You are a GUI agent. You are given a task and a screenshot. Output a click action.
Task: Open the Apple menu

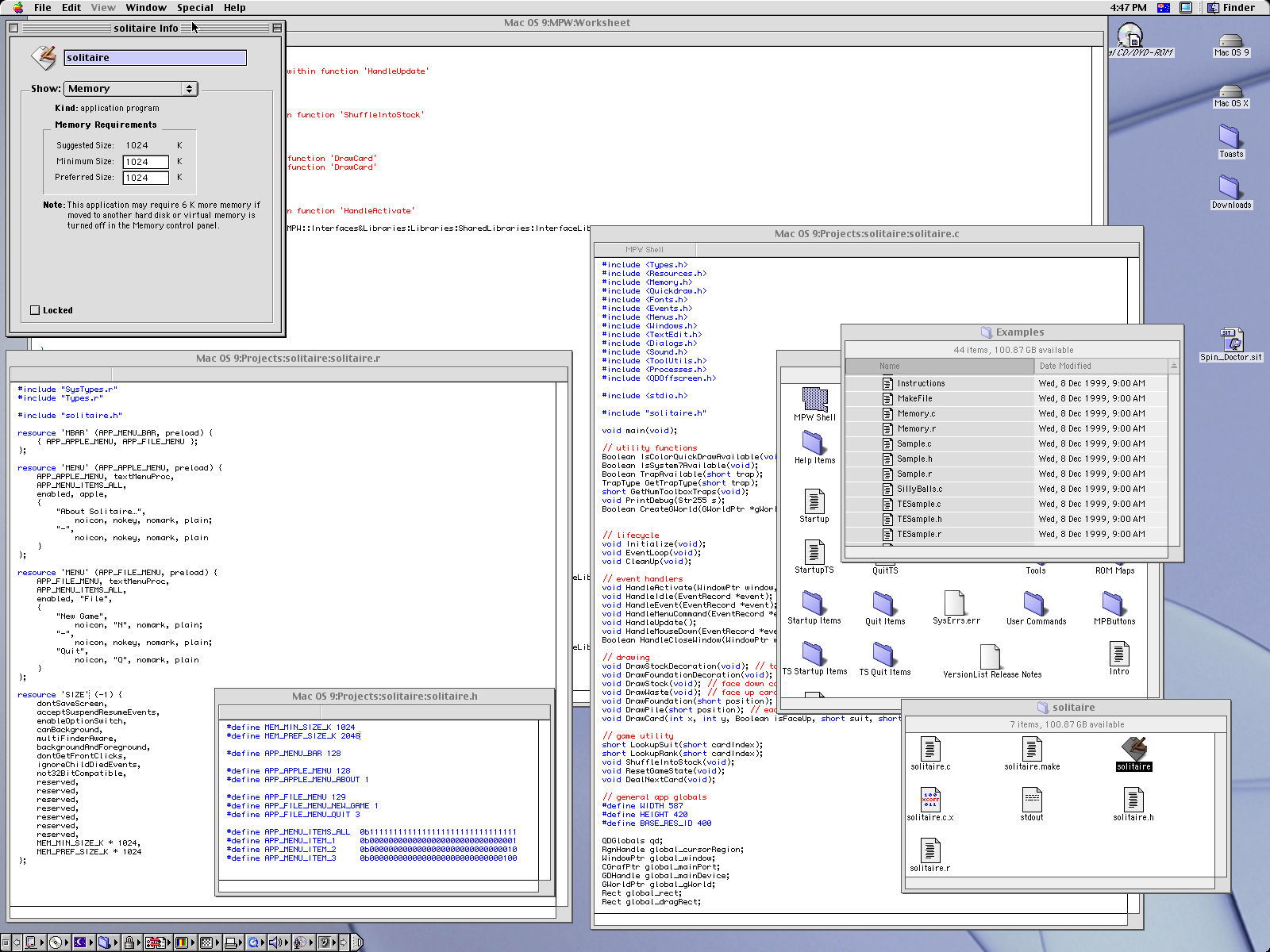[x=18, y=7]
